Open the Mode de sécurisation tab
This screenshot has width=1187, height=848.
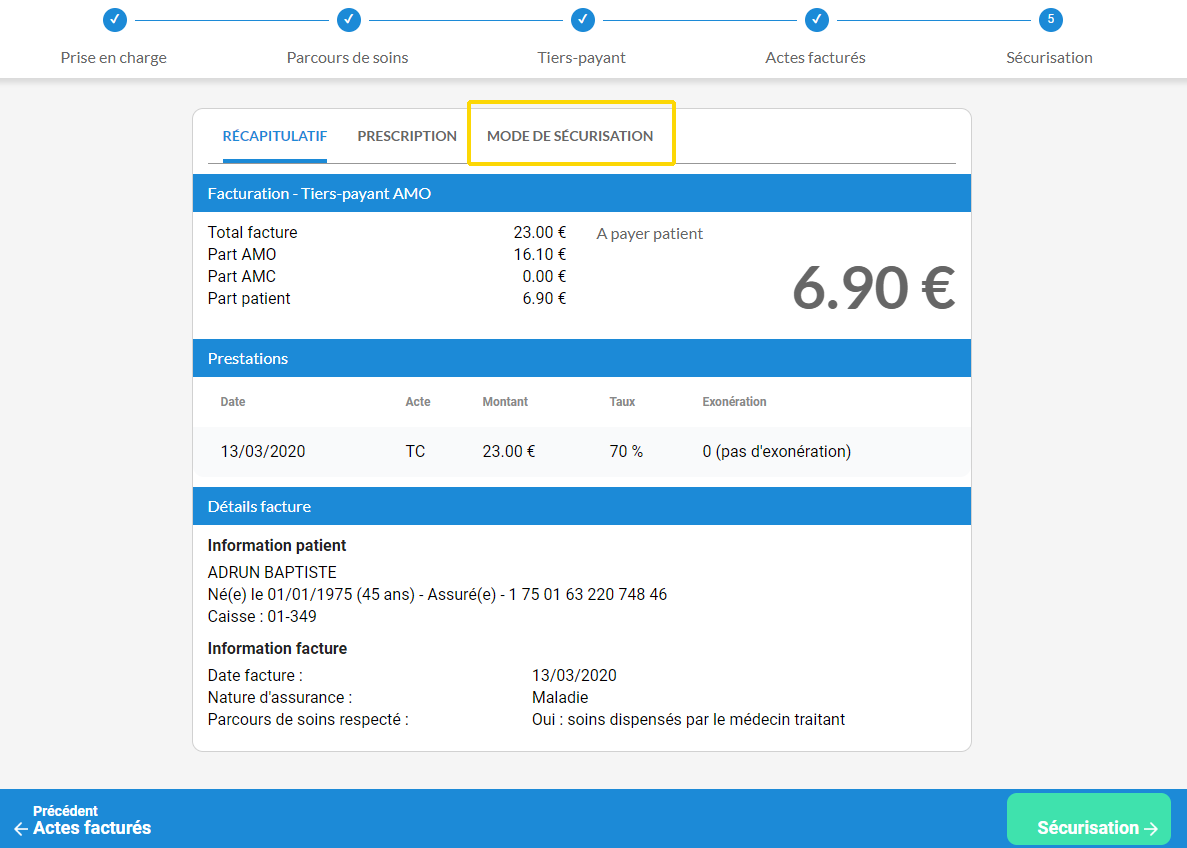tap(570, 136)
